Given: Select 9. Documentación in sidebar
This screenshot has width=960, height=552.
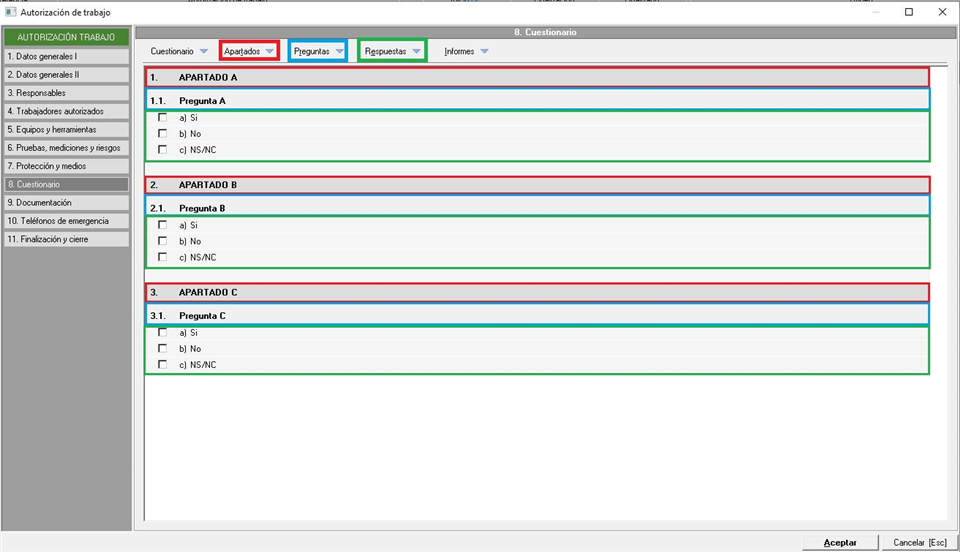Looking at the screenshot, I should click(66, 202).
